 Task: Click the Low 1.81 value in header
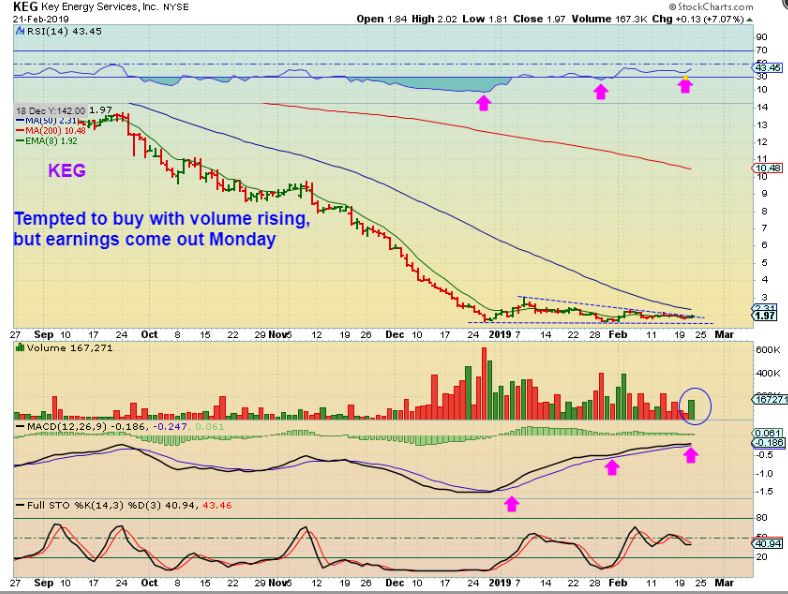pyautogui.click(x=485, y=19)
